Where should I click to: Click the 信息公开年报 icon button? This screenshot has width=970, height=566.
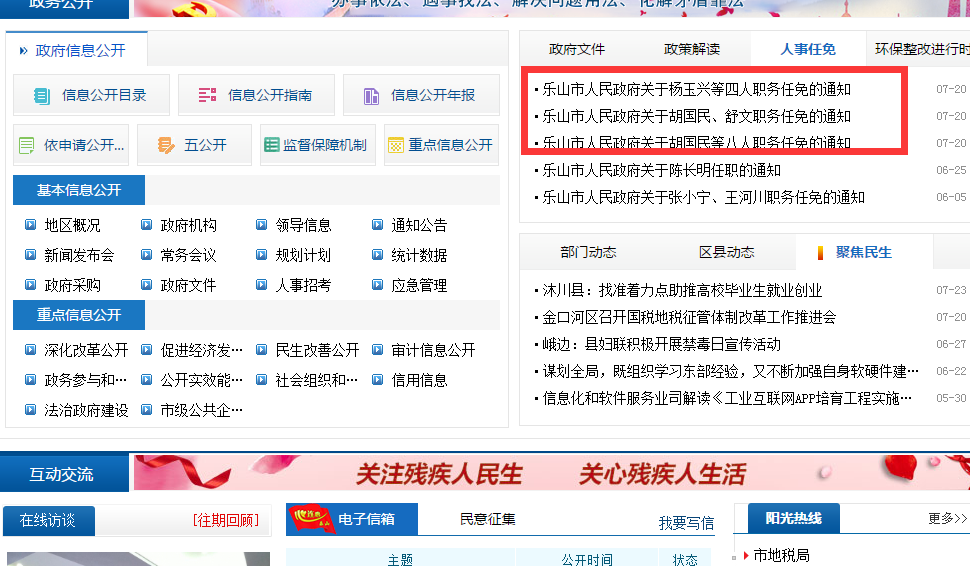[421, 96]
